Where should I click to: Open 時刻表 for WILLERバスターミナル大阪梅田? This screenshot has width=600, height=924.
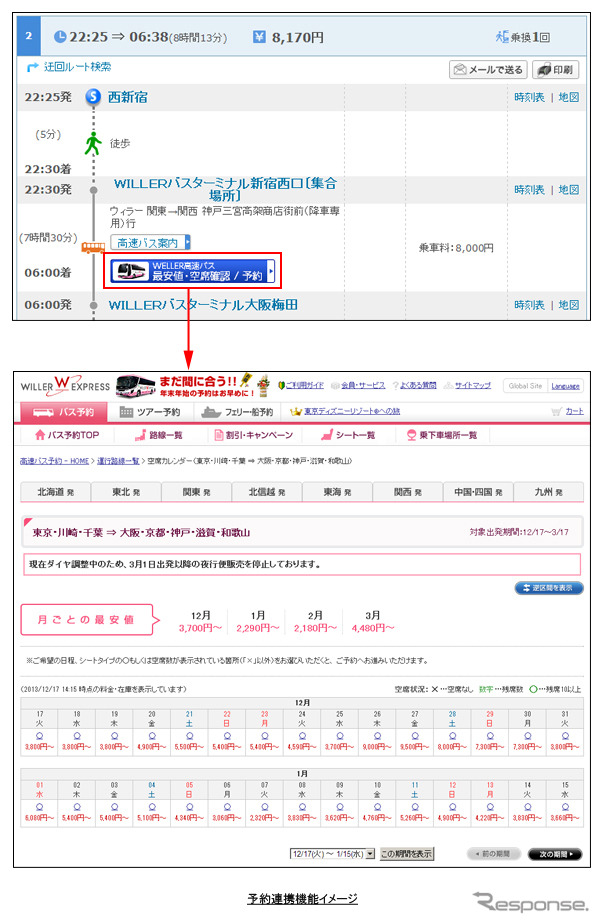(x=529, y=305)
